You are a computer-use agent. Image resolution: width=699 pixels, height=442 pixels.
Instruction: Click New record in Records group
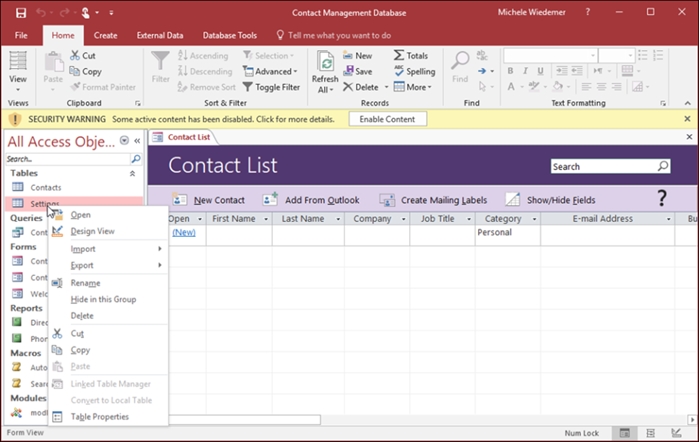pyautogui.click(x=358, y=55)
